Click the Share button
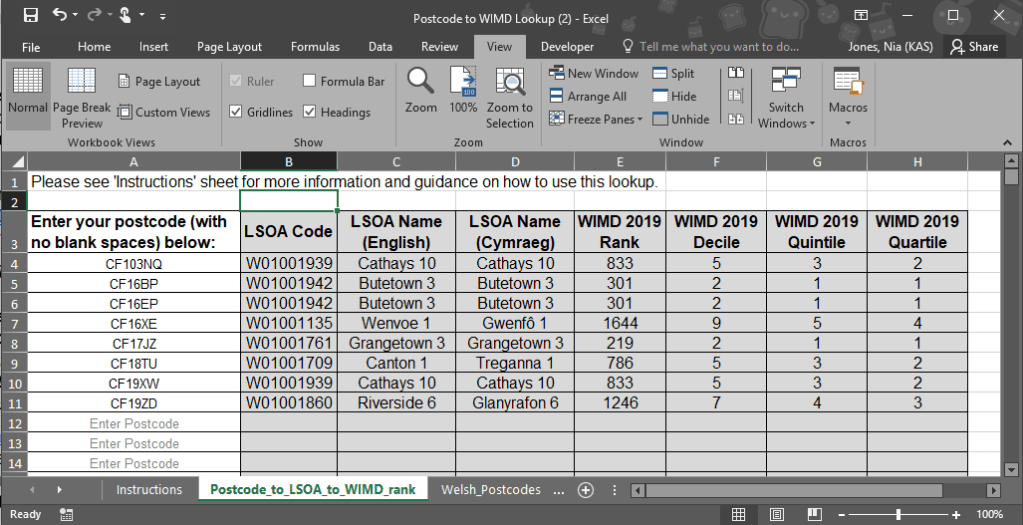This screenshot has width=1023, height=525. (x=974, y=47)
